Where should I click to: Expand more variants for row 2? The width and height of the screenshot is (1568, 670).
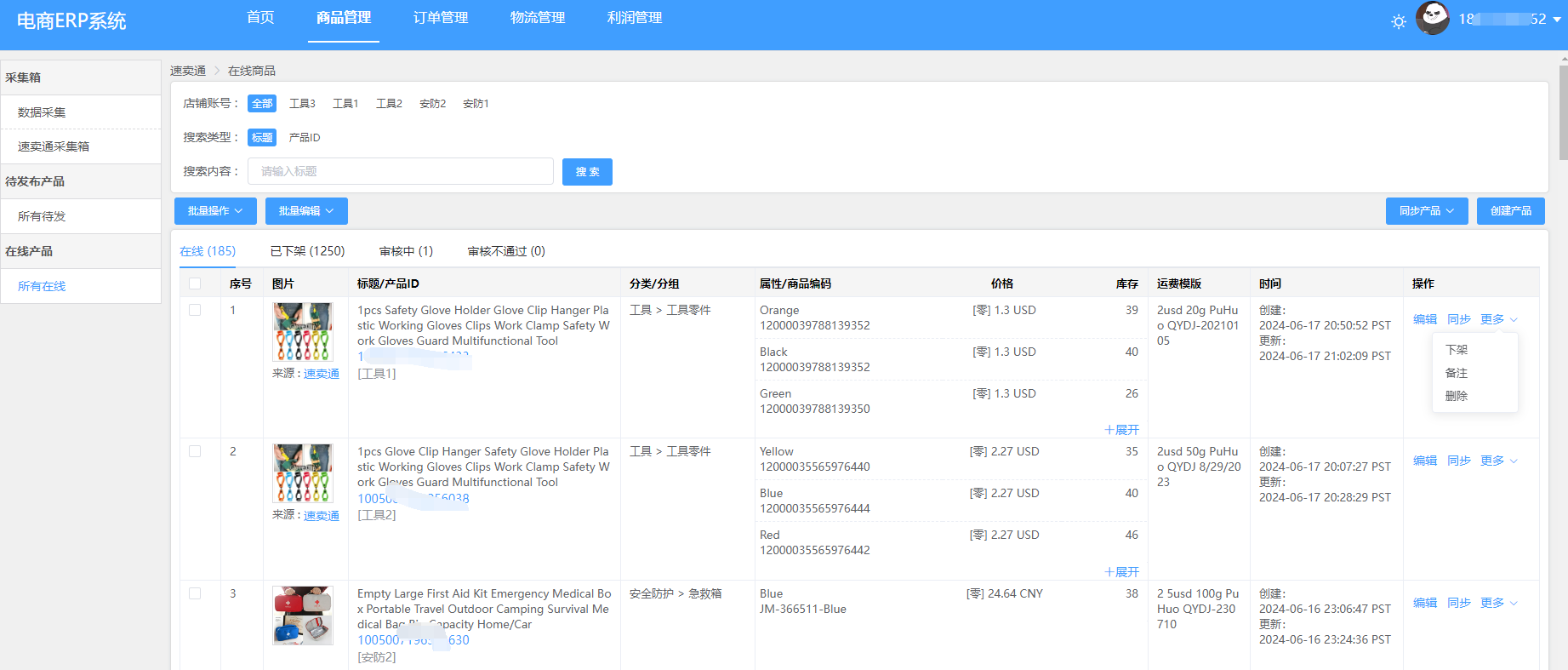(x=1121, y=572)
